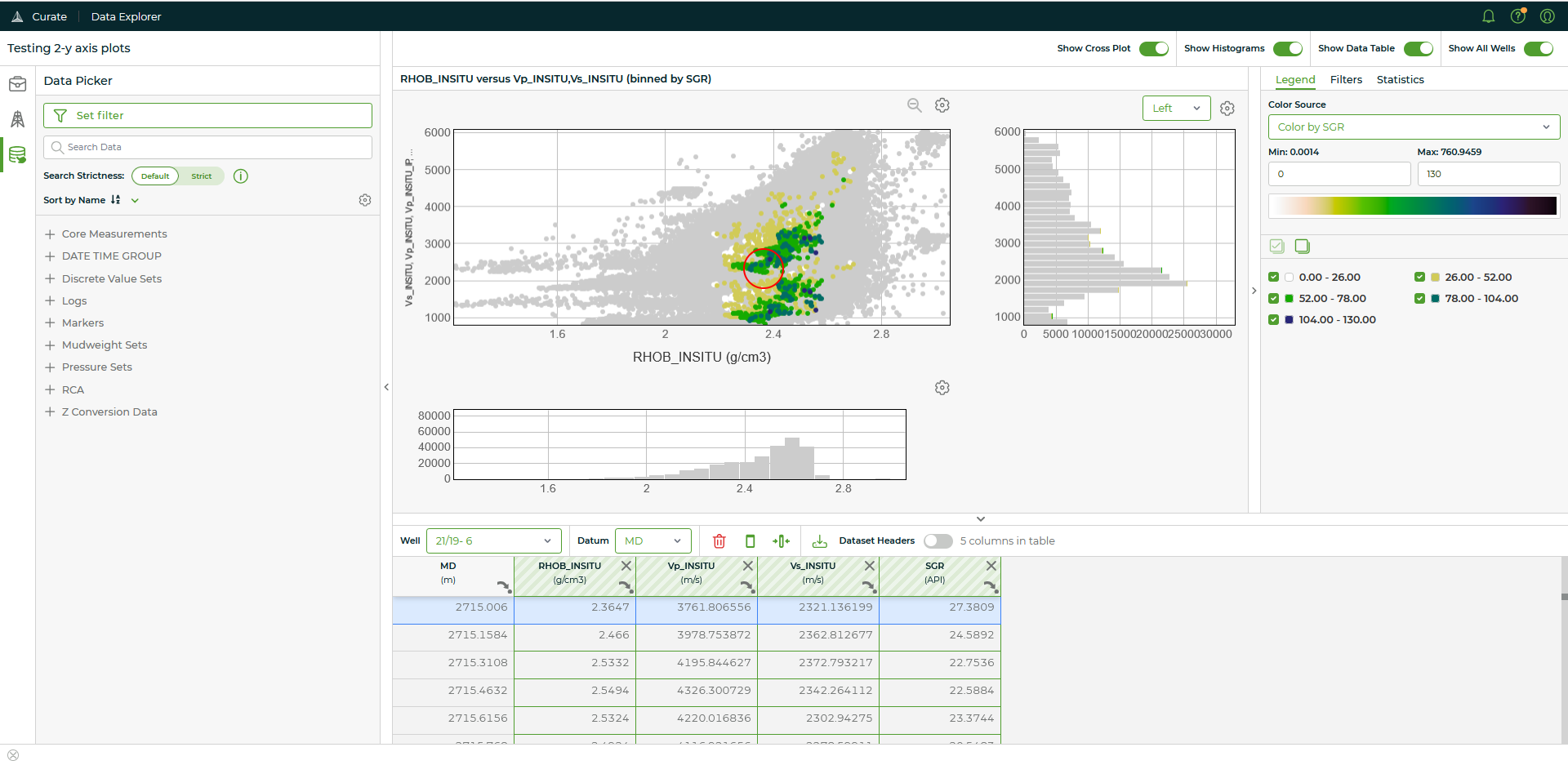Click the deselect all legend icon
The image size is (1568, 765).
click(x=1303, y=246)
